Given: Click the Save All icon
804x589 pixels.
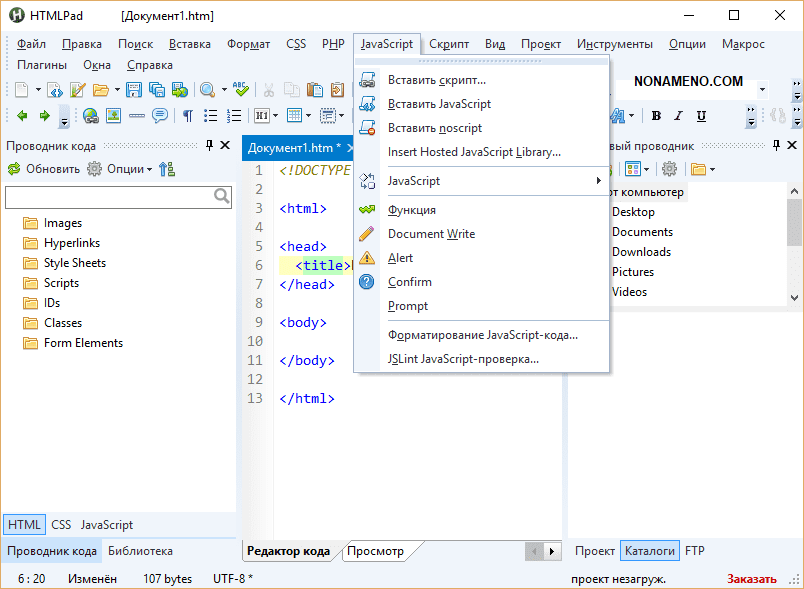Looking at the screenshot, I should [156, 90].
